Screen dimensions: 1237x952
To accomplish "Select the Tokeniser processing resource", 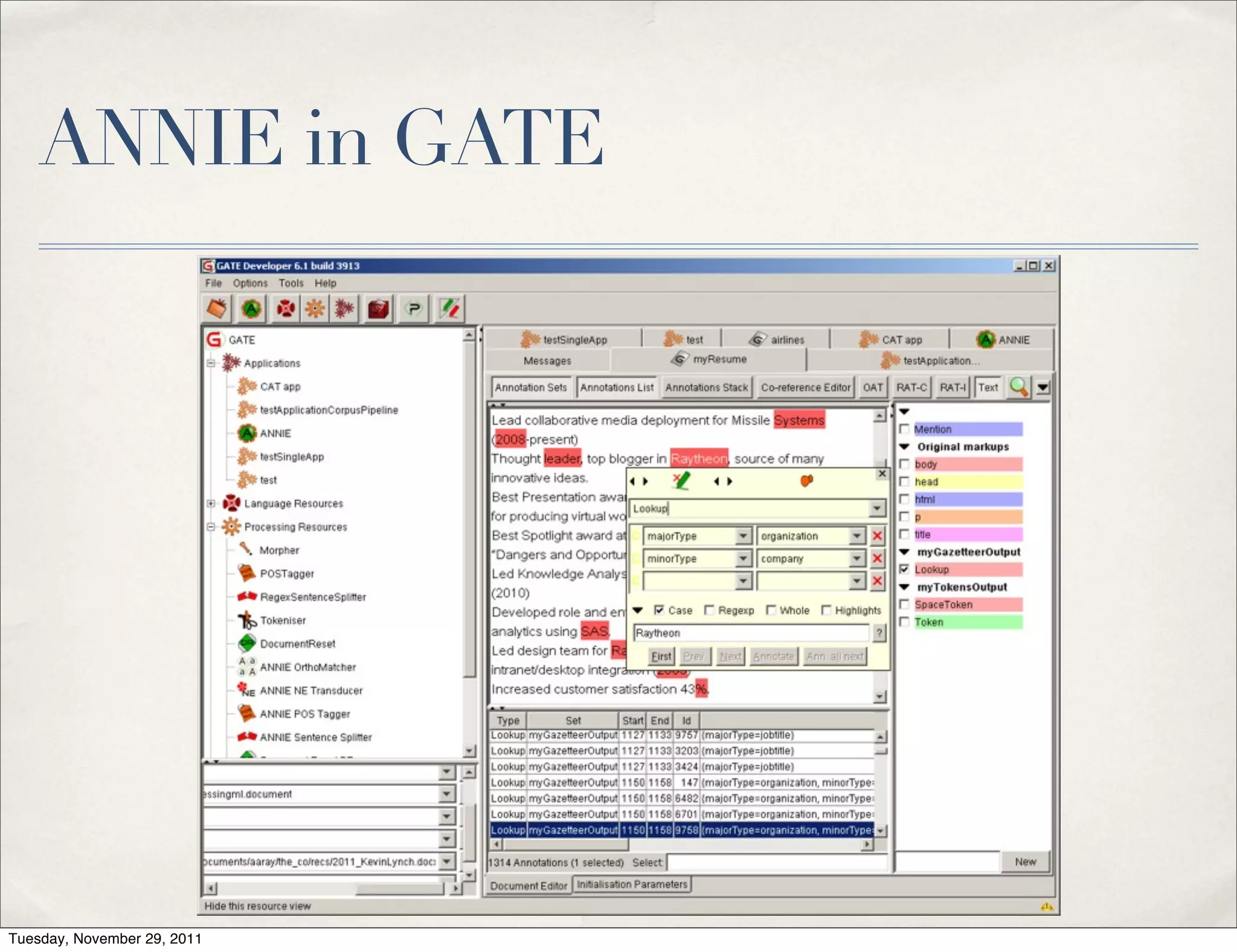I will (283, 620).
